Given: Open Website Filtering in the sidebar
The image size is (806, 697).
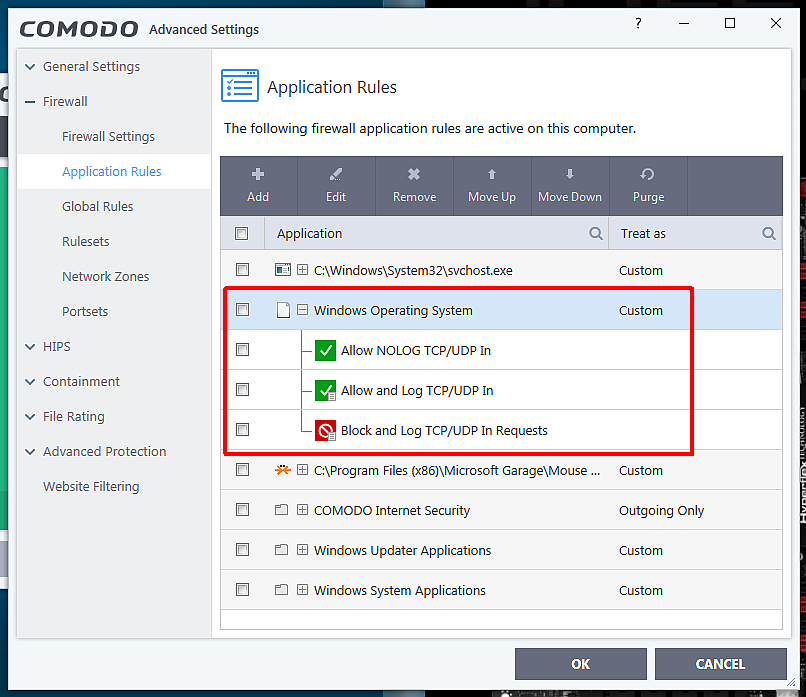Looking at the screenshot, I should click(x=91, y=486).
